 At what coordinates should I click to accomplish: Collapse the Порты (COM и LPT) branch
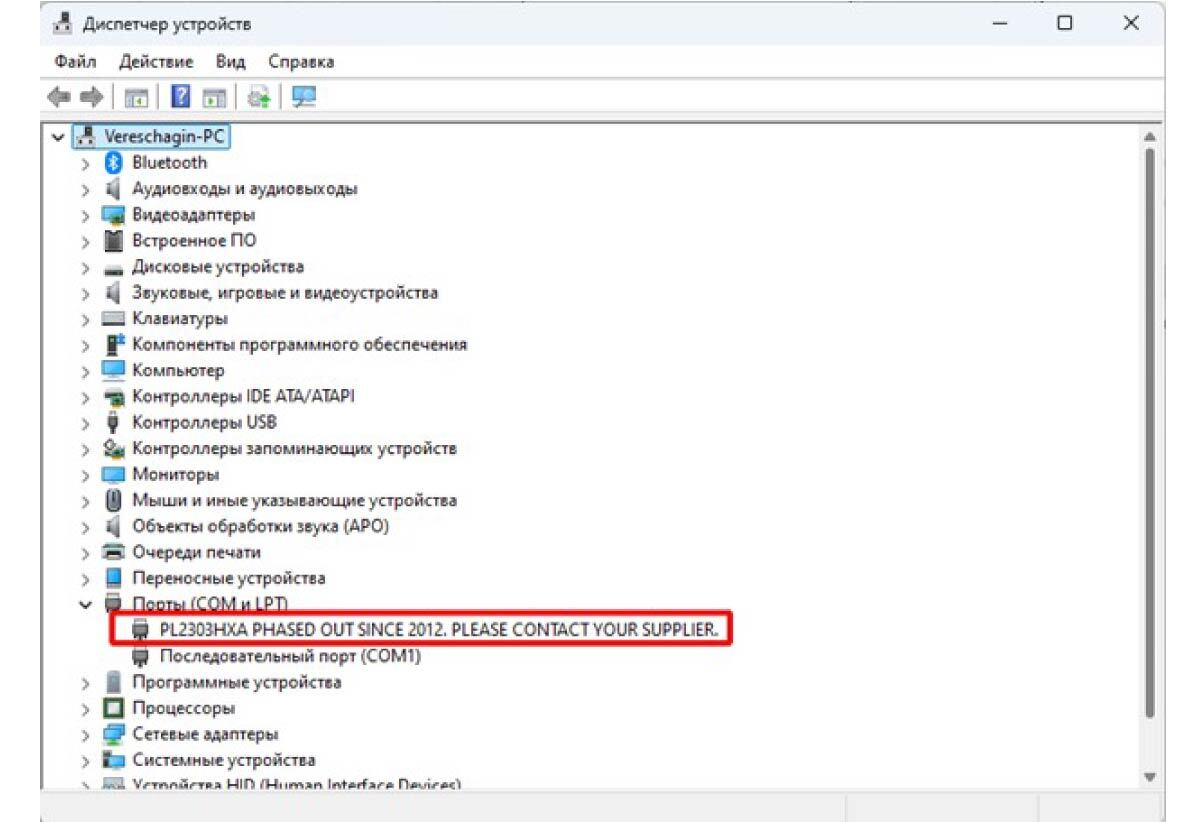click(86, 605)
